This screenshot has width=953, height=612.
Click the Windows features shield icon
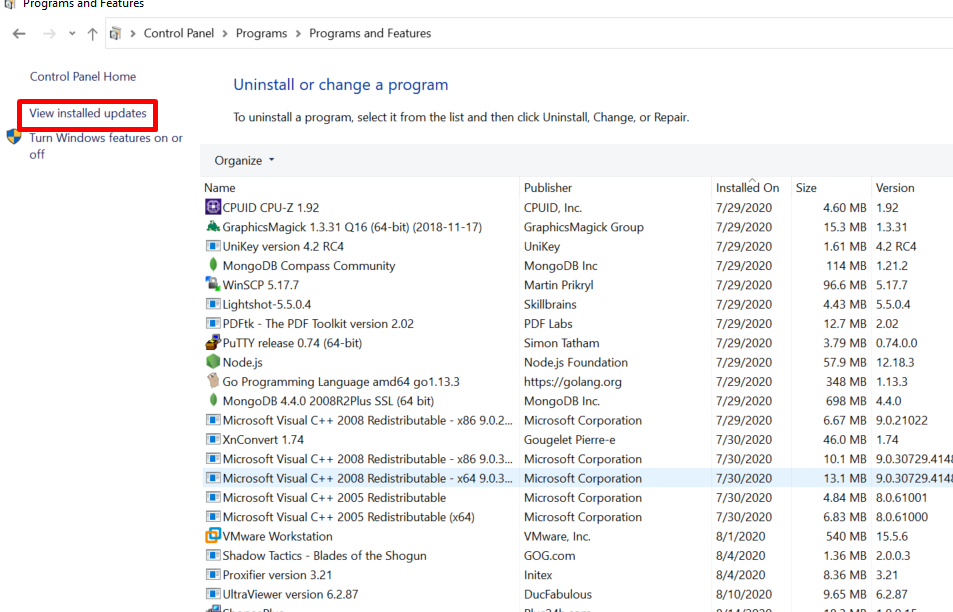(x=14, y=137)
